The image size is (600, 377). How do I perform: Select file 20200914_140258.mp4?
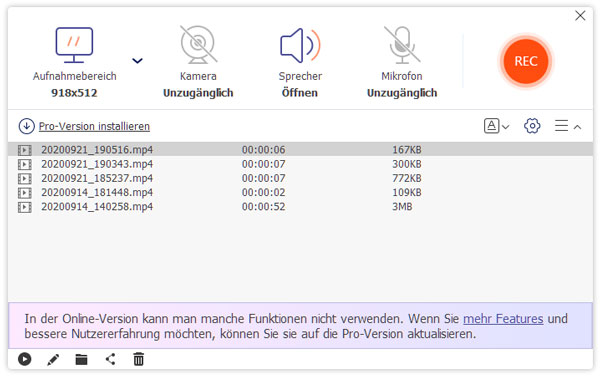point(300,207)
